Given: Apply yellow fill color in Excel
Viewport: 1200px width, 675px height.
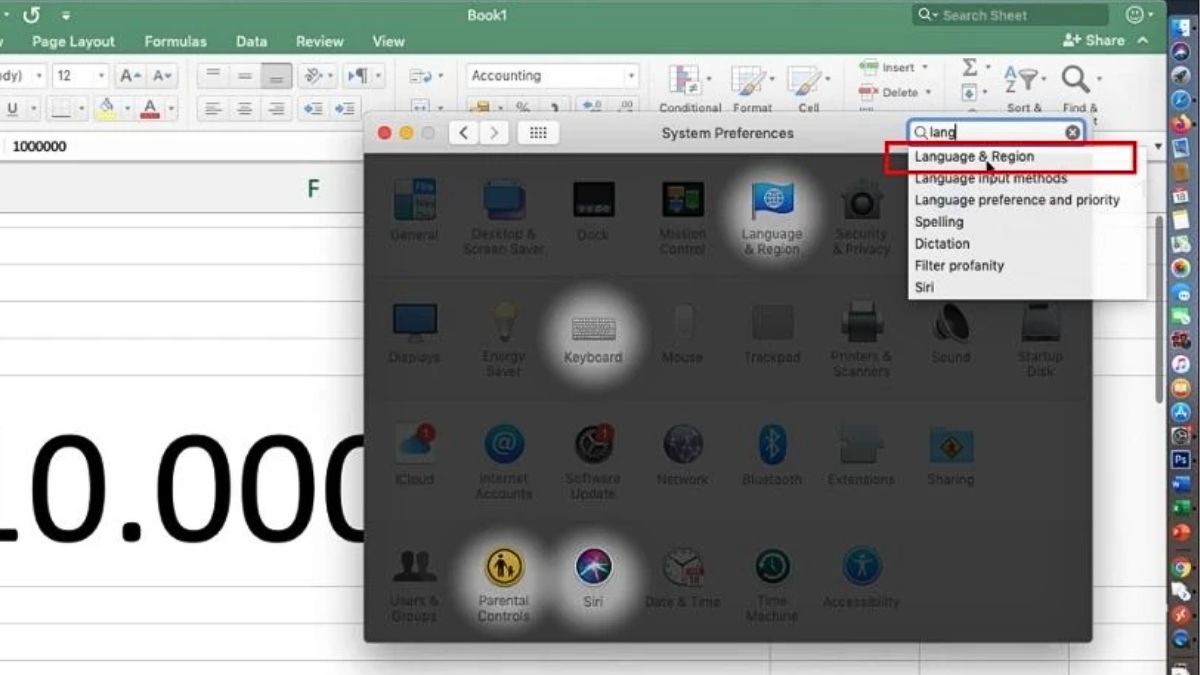Looking at the screenshot, I should click(x=107, y=109).
